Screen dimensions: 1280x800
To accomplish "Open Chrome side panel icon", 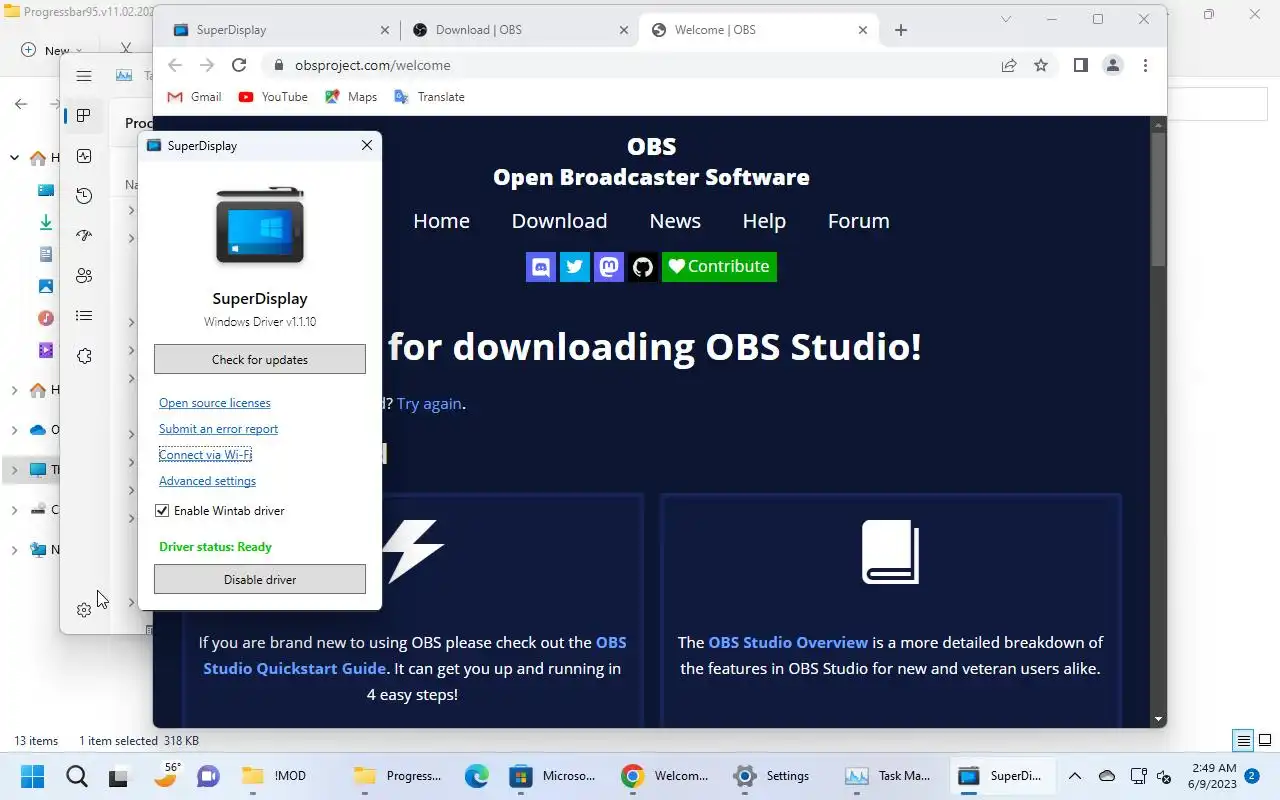I will (x=1081, y=65).
